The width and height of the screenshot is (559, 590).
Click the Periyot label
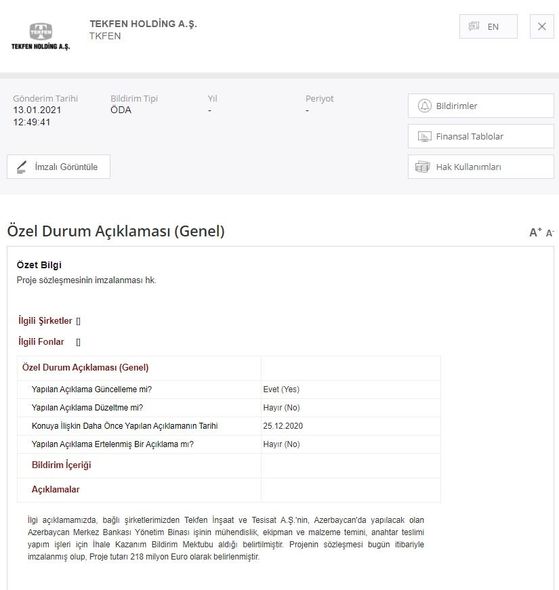click(319, 99)
